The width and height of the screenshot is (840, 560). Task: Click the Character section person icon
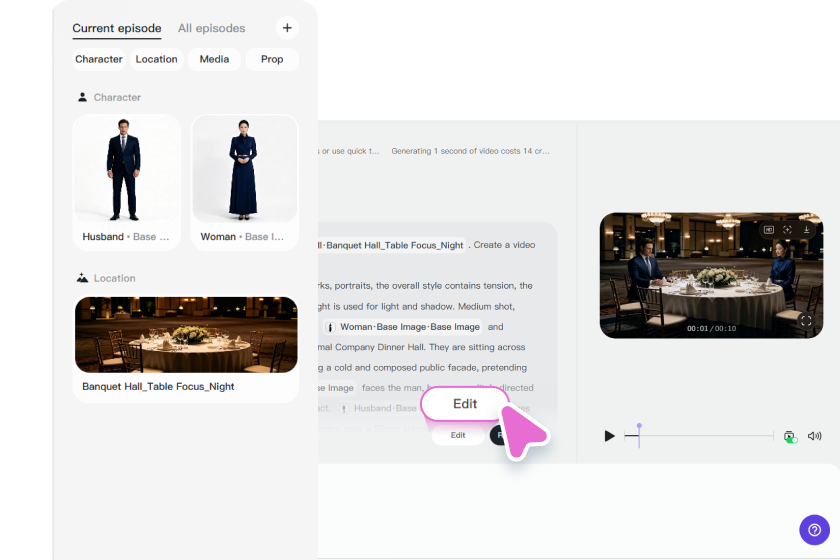tap(82, 97)
